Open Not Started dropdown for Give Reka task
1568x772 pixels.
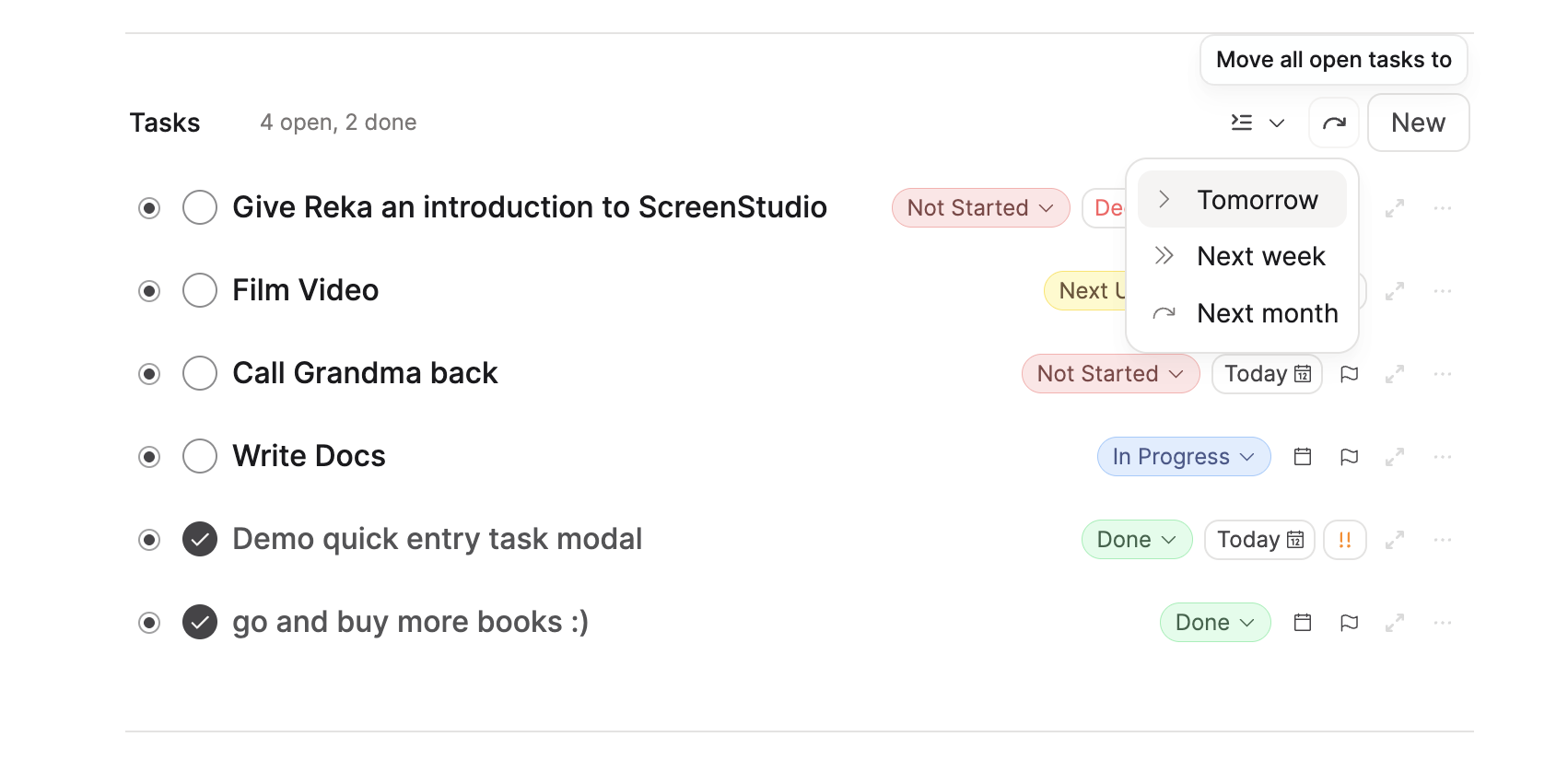[979, 208]
